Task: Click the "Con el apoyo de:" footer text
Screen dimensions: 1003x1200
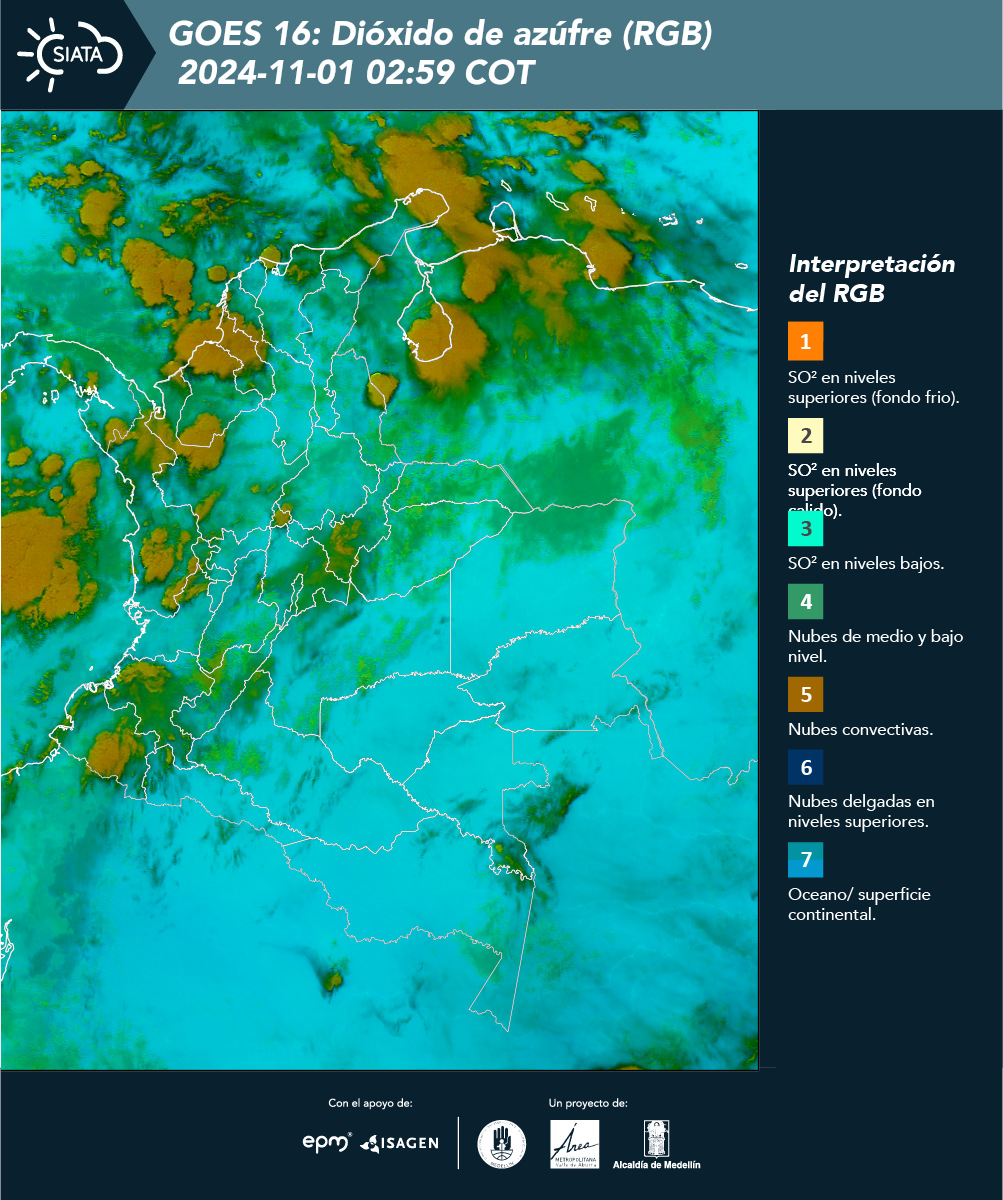Action: coord(370,1103)
